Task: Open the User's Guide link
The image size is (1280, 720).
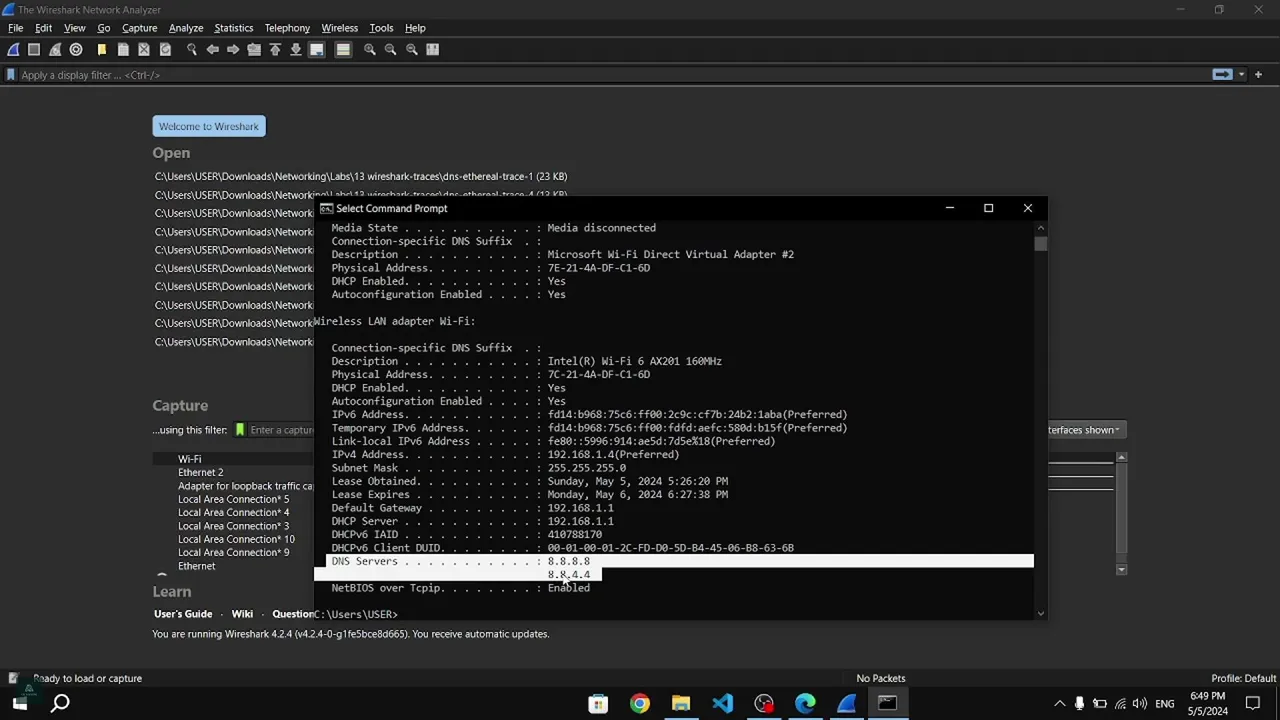Action: [183, 614]
